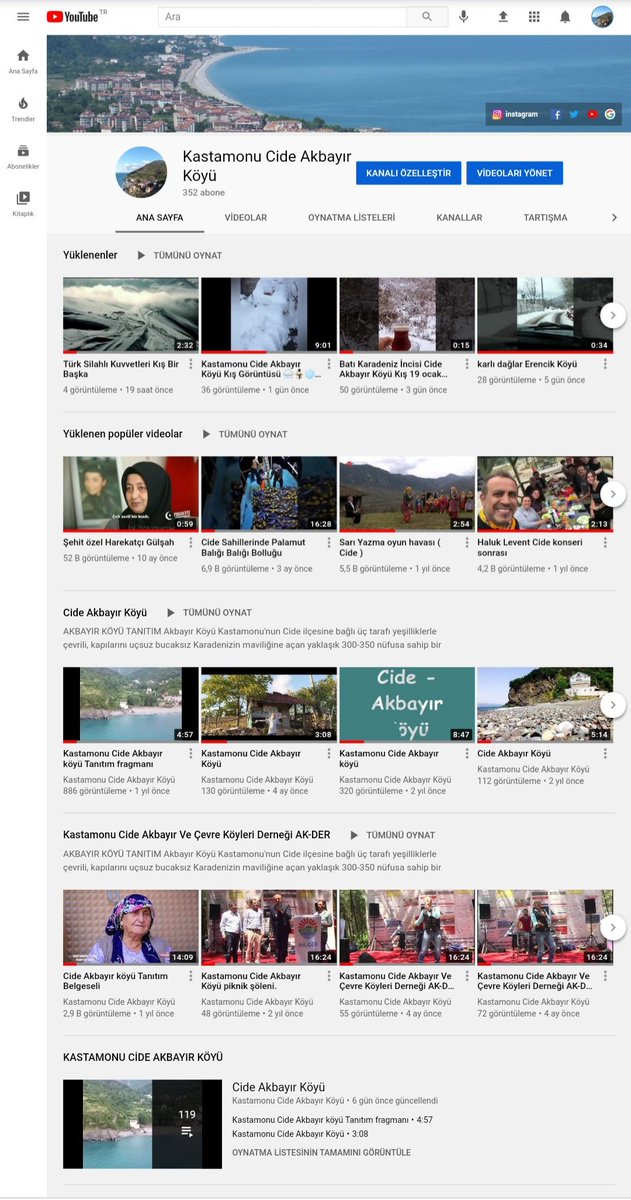
Task: Start voice search with microphone icon
Action: tap(464, 17)
